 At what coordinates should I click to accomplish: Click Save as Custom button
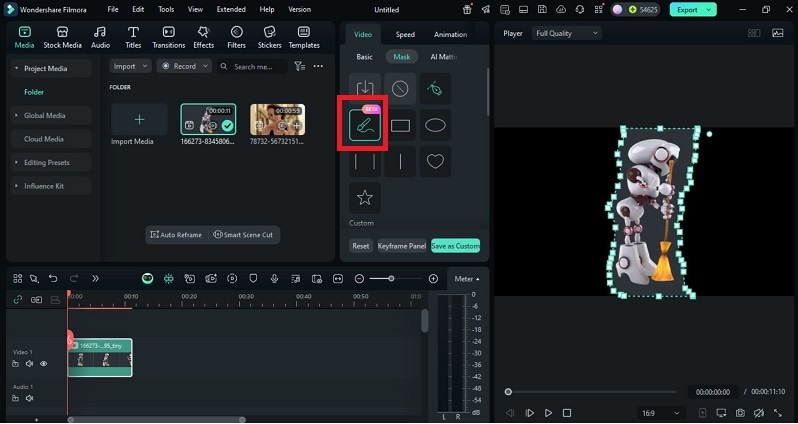coord(455,246)
